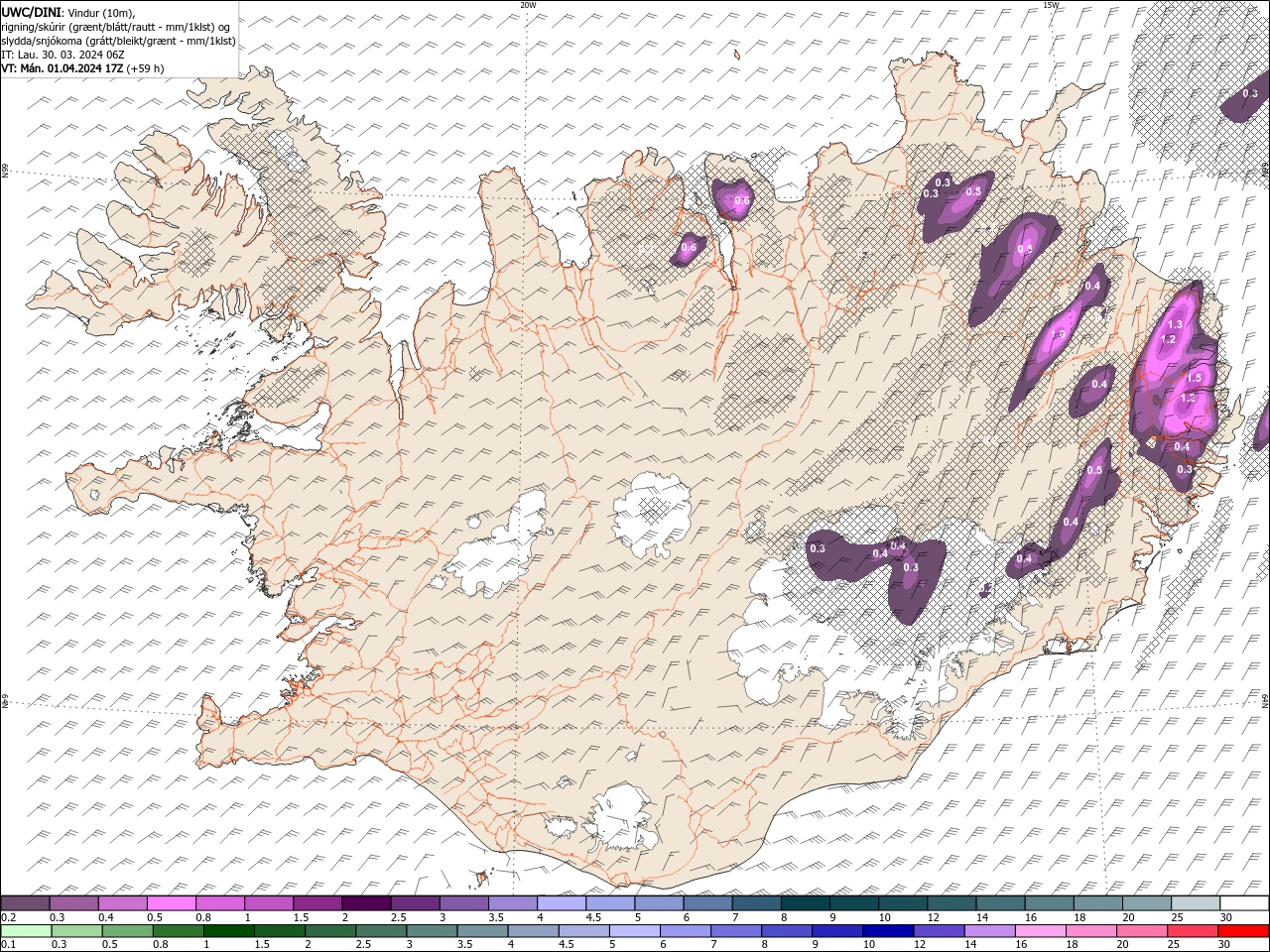Screen dimensions: 1270x952
Task: Click the pale grey 25 swatch in upper legend row
Action: [1195, 903]
